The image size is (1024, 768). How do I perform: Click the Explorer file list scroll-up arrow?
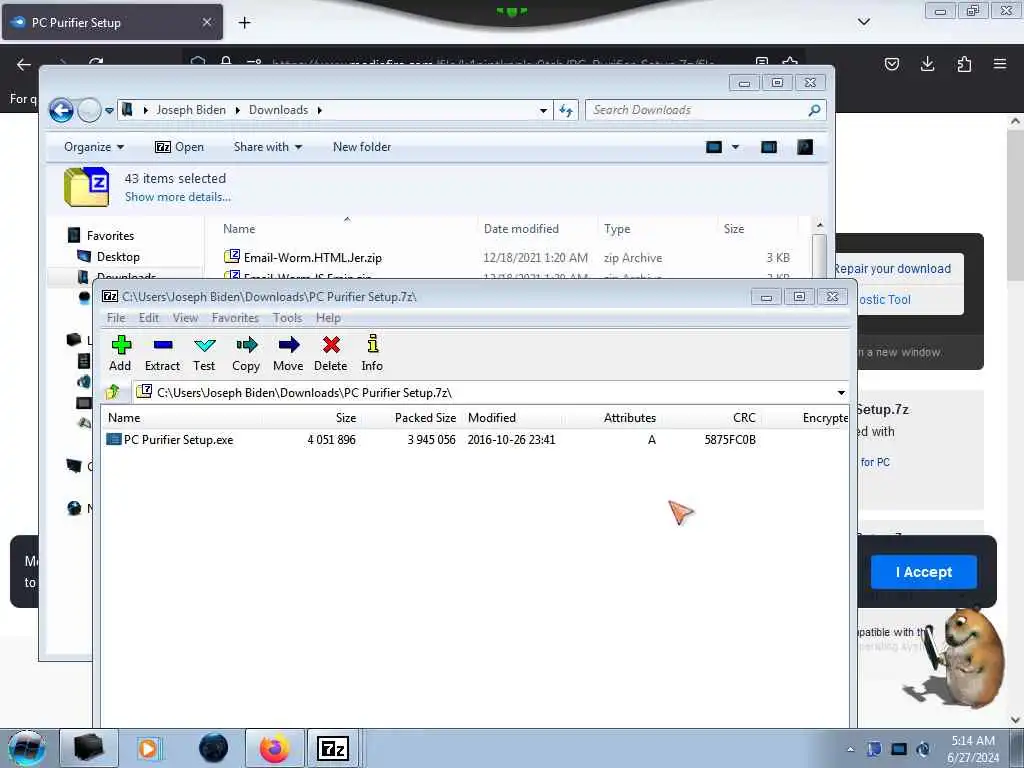(820, 225)
